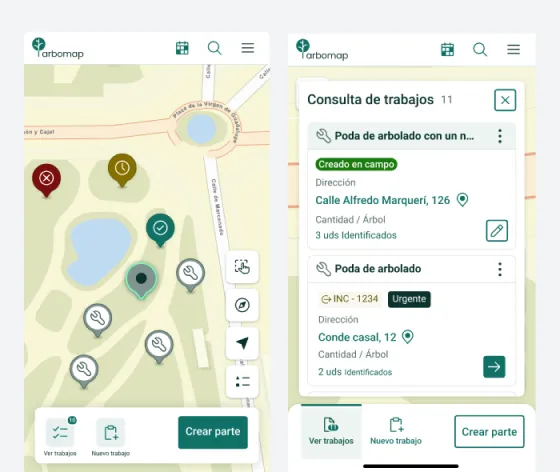Screen dimensions: 560x472
Task: Click outlined Crear parte button on right phone
Action: [x=489, y=432]
